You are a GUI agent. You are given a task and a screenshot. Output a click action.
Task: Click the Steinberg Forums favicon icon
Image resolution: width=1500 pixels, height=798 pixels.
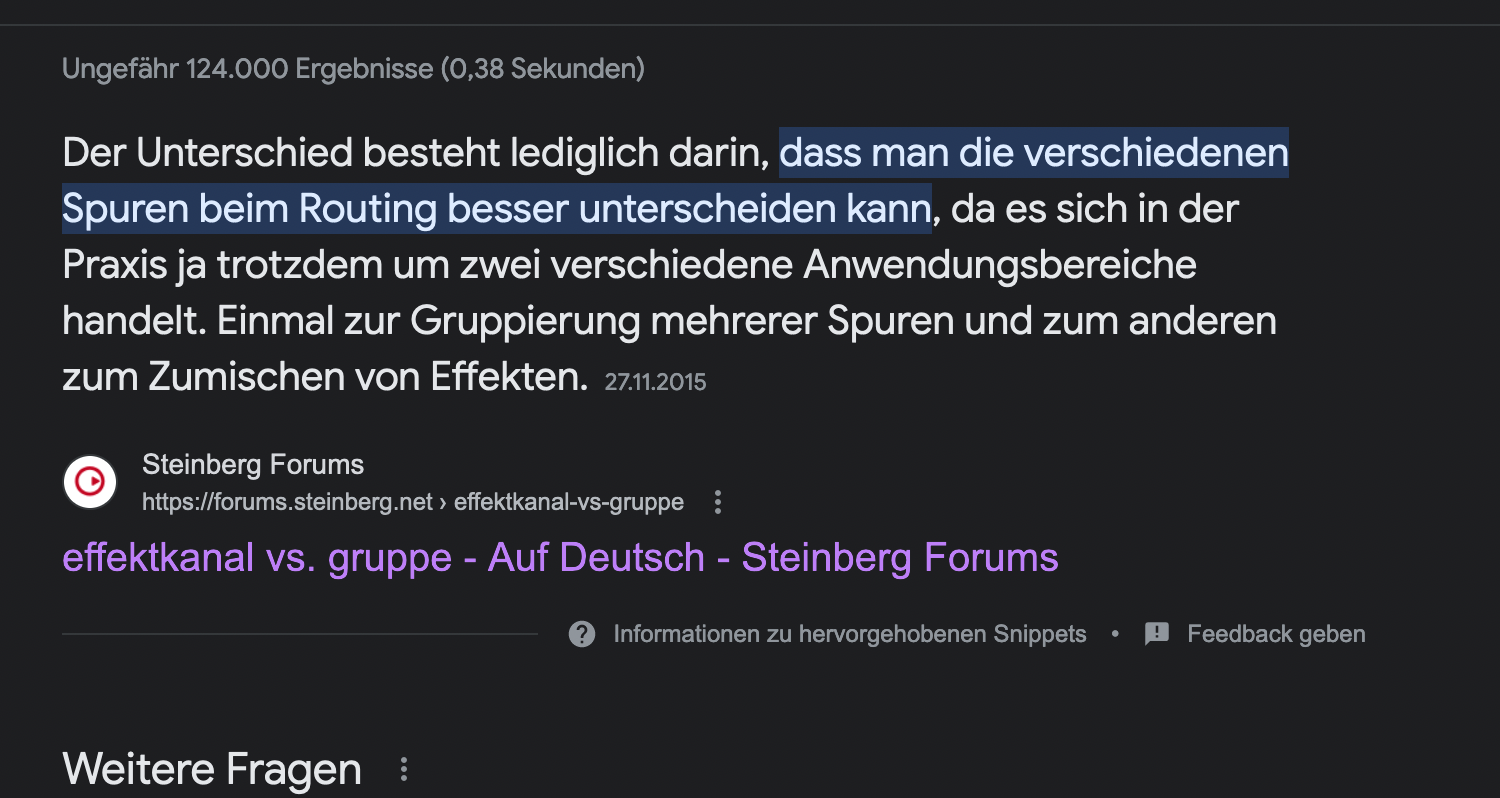(x=90, y=482)
